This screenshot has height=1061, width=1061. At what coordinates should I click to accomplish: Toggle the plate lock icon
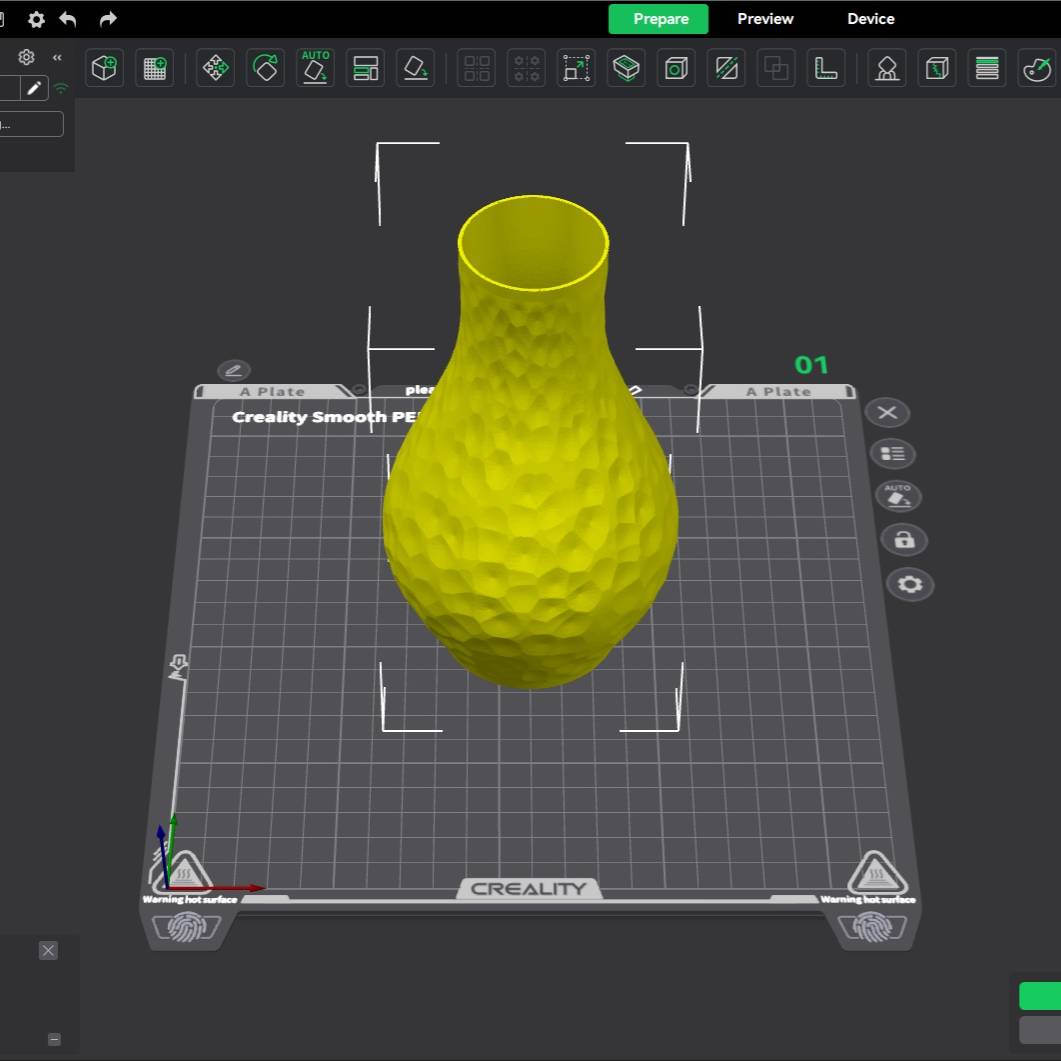pos(904,540)
